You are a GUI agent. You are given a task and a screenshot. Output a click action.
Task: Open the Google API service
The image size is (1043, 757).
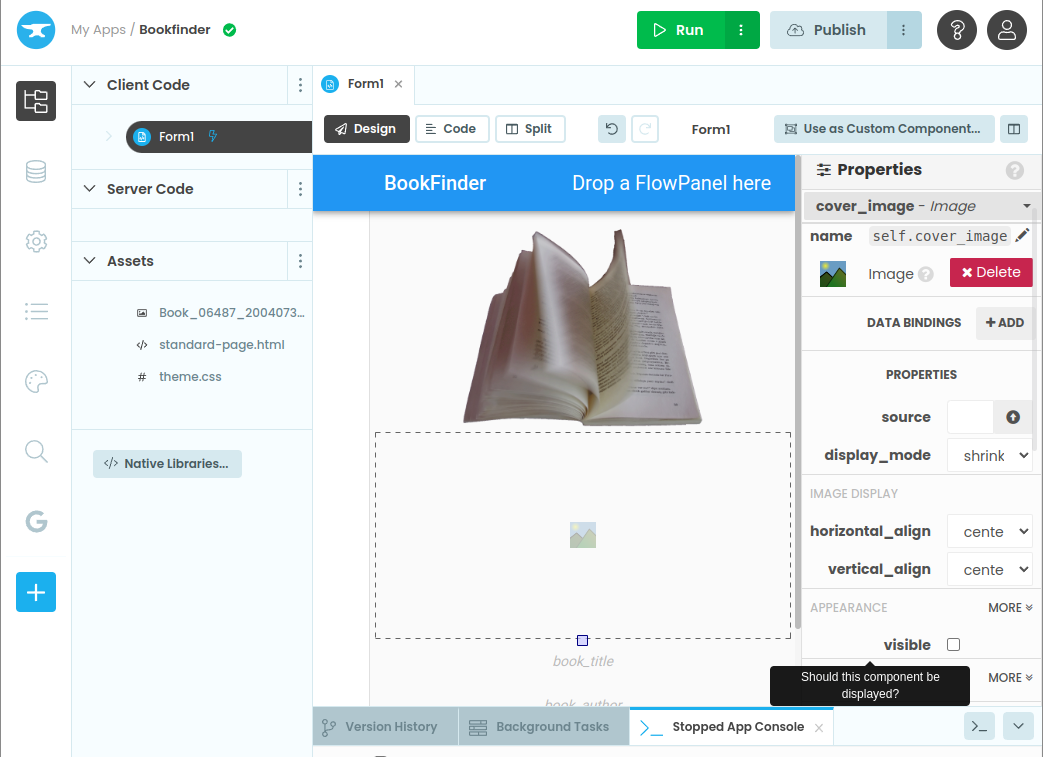[x=36, y=521]
